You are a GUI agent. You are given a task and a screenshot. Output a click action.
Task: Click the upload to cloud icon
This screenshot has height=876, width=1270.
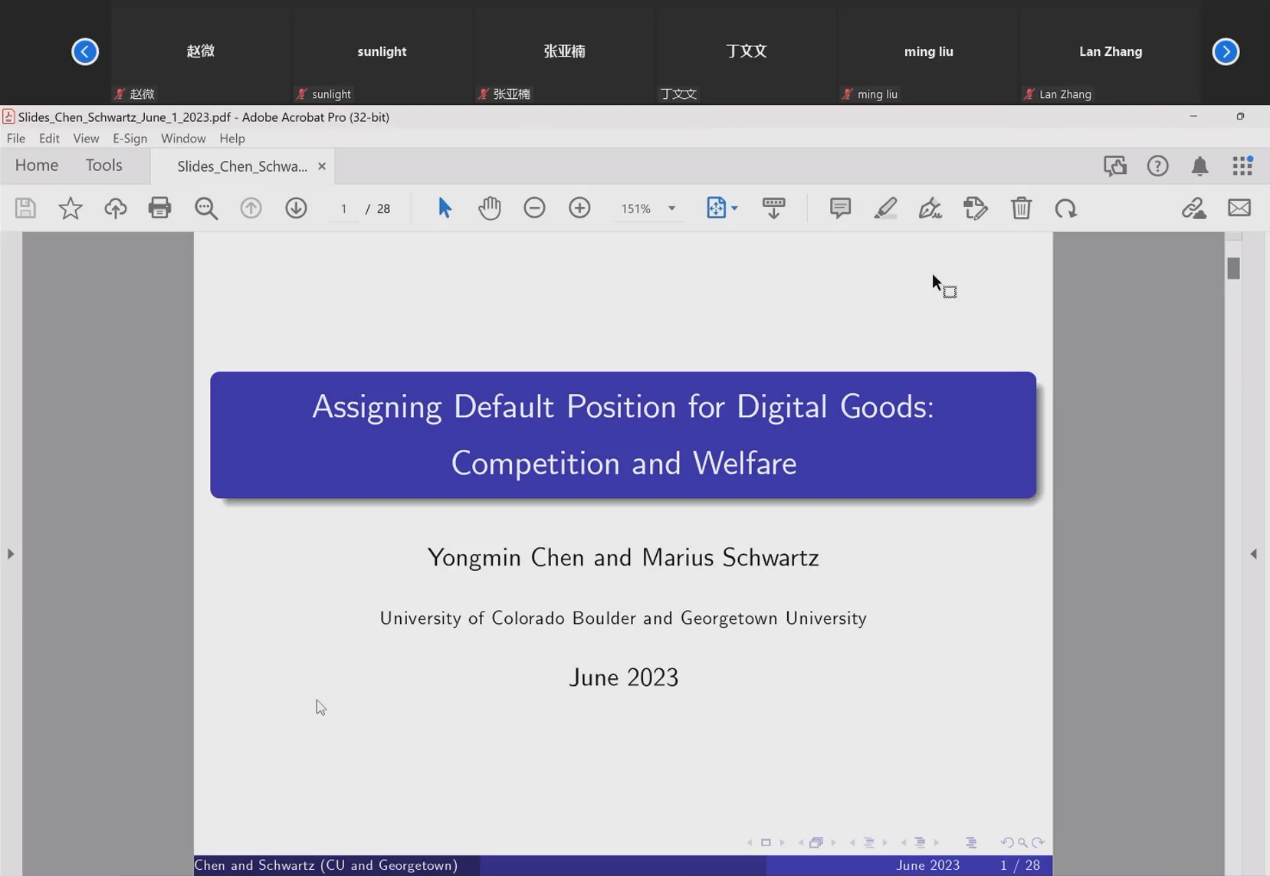116,208
